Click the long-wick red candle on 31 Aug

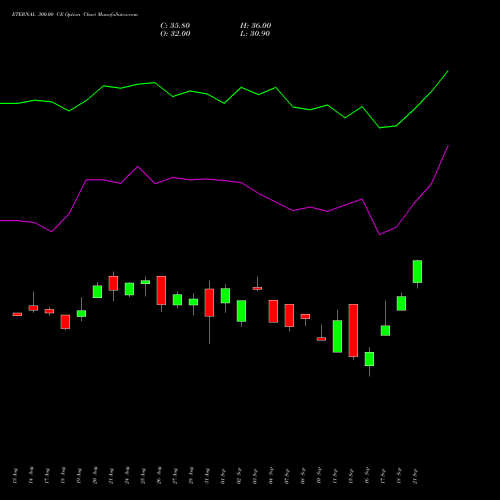click(209, 303)
